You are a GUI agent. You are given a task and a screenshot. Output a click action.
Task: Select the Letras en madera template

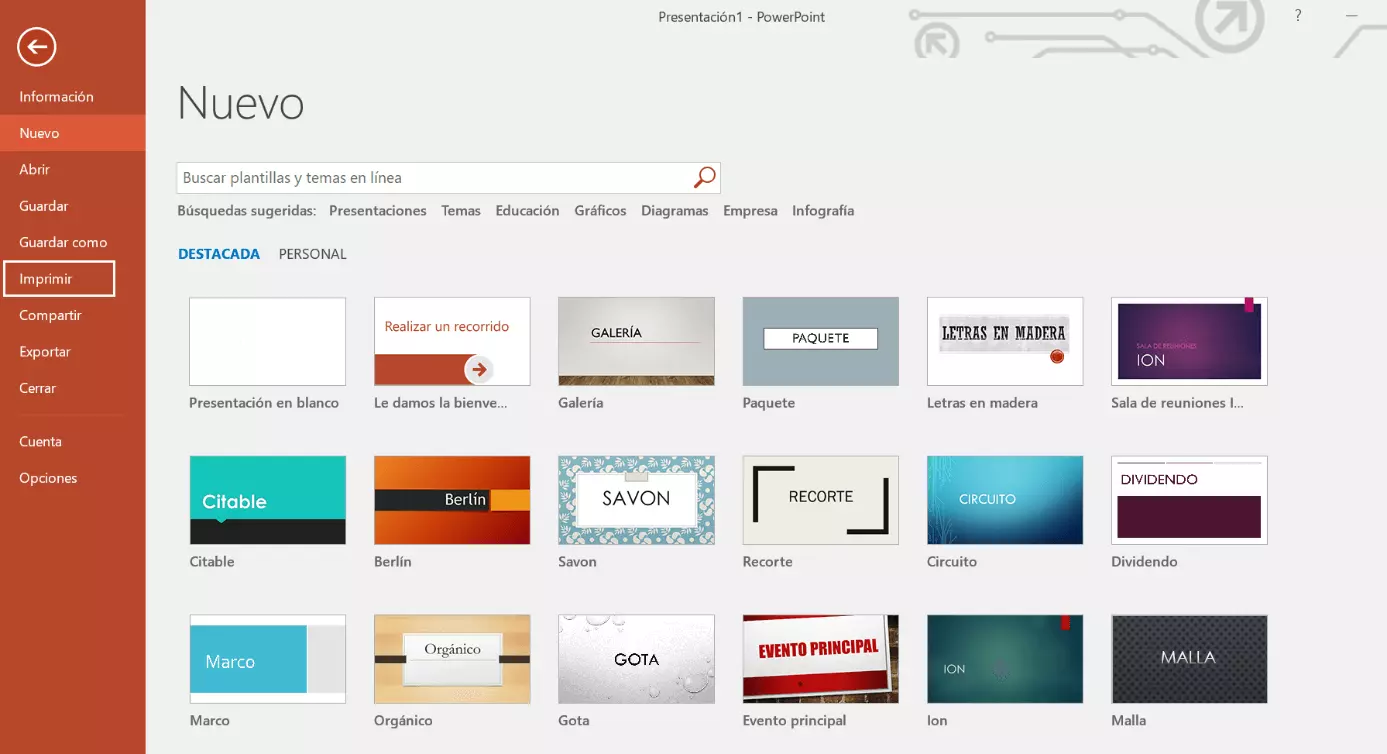click(x=1005, y=341)
